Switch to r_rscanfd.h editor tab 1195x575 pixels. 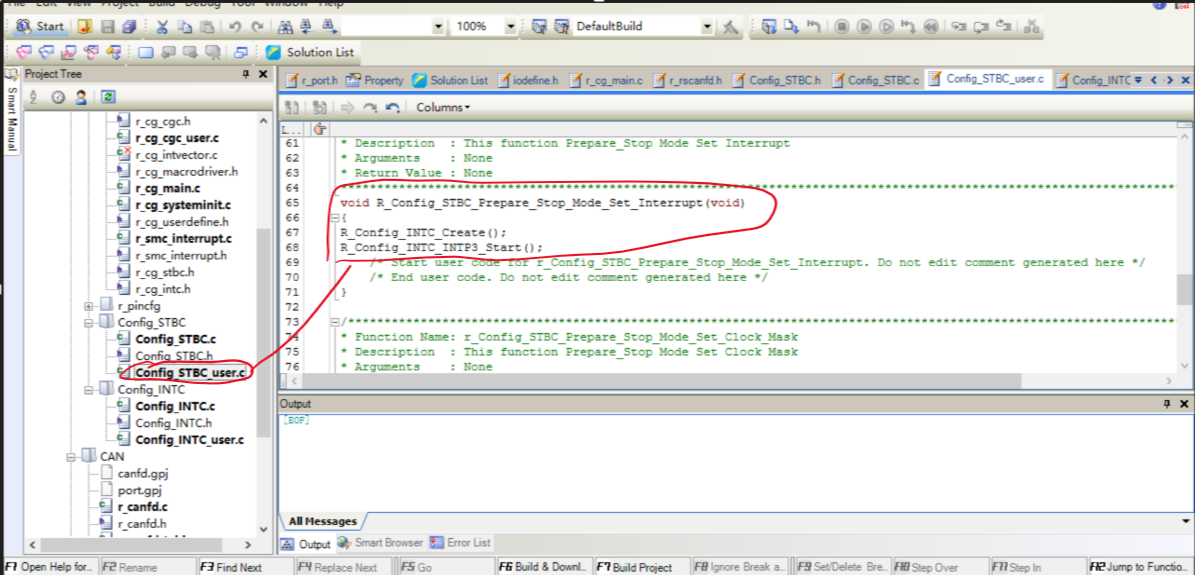pos(688,79)
